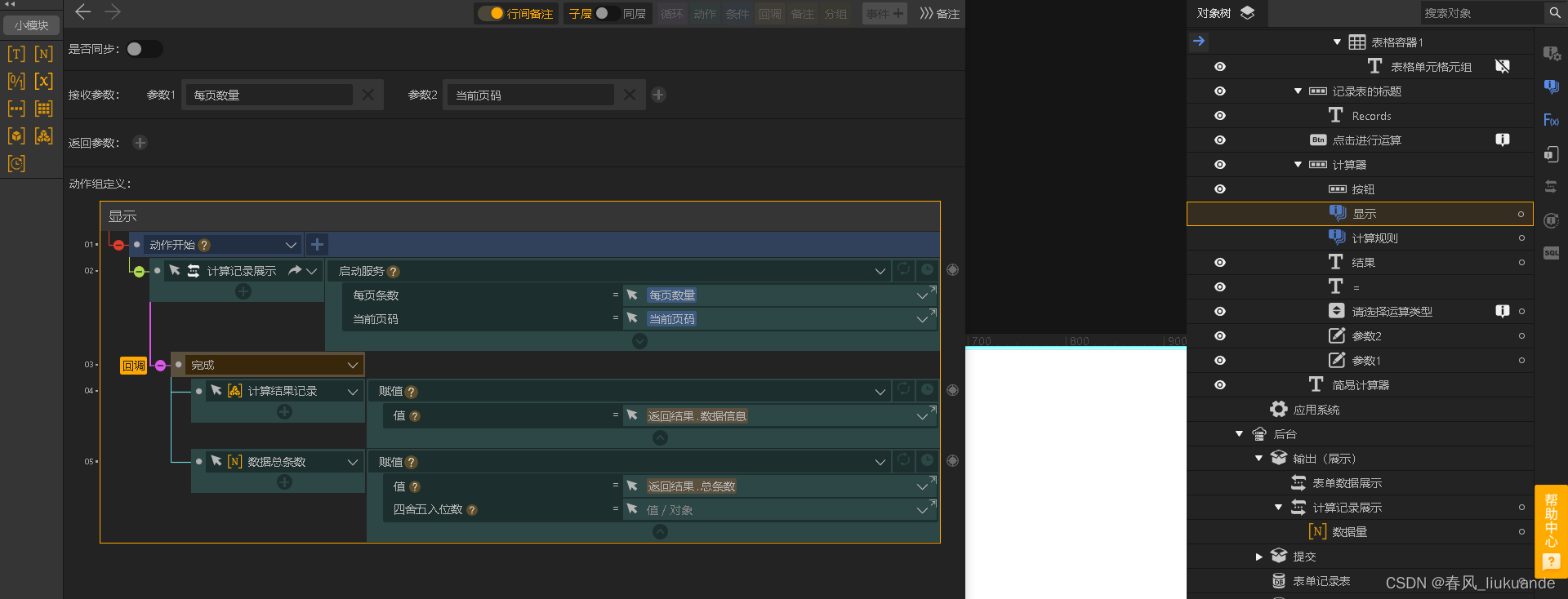Collapse the 表格容器1 tree node

point(1337,42)
